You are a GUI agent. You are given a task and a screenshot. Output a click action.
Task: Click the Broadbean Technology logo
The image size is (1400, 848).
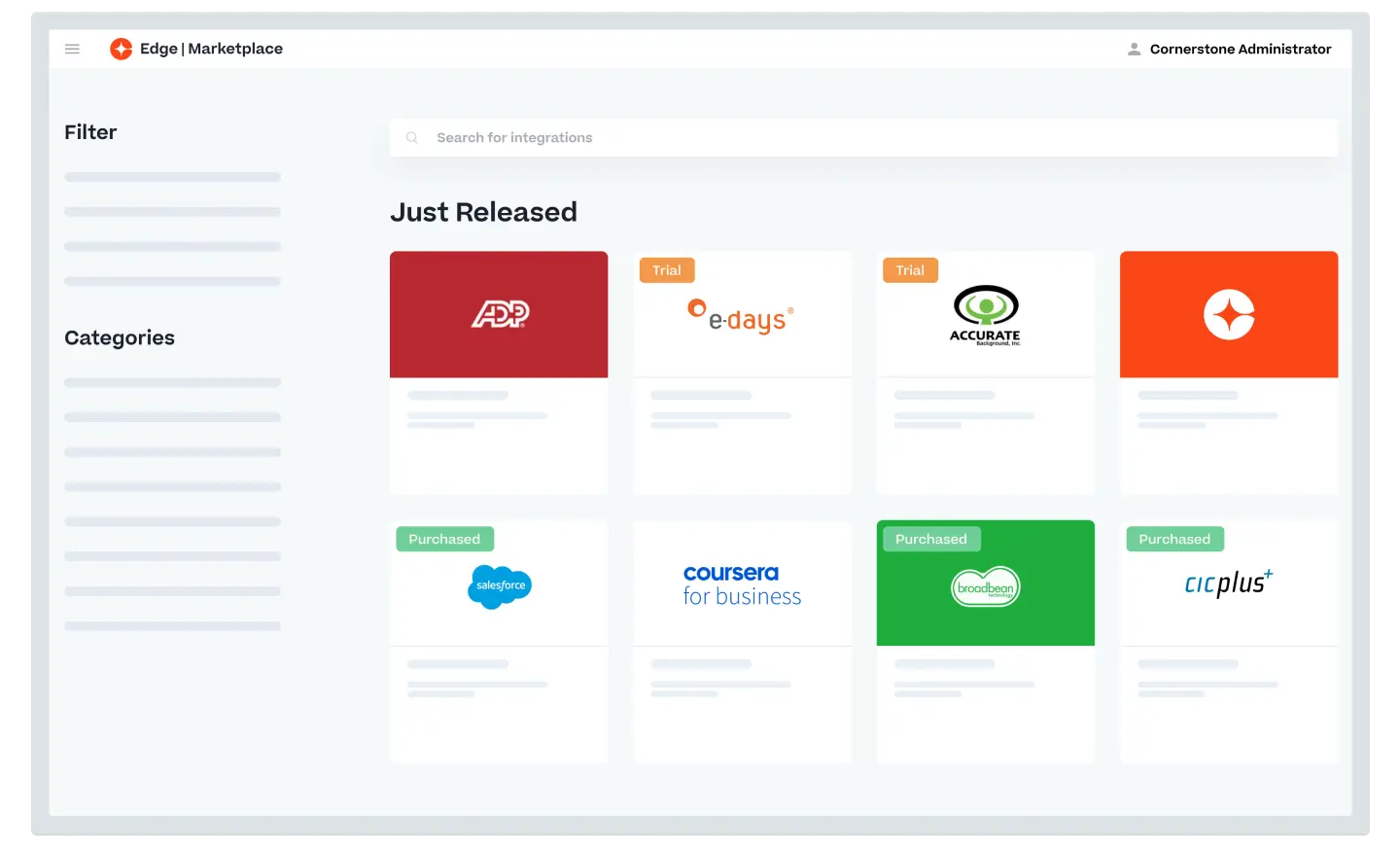985,585
